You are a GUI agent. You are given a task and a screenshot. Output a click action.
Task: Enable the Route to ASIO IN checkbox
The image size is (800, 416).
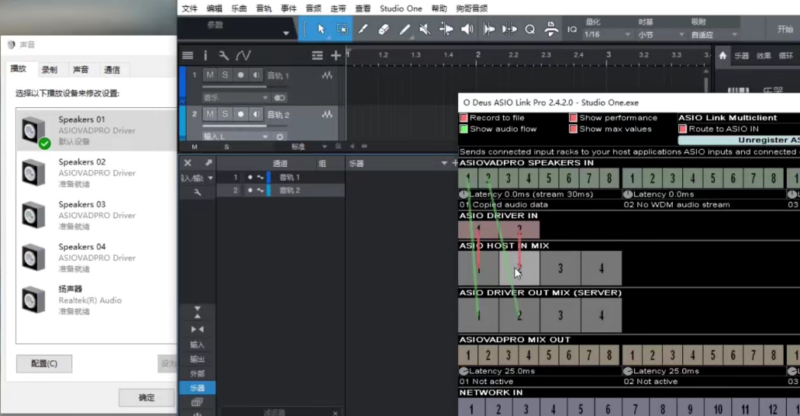coord(683,129)
